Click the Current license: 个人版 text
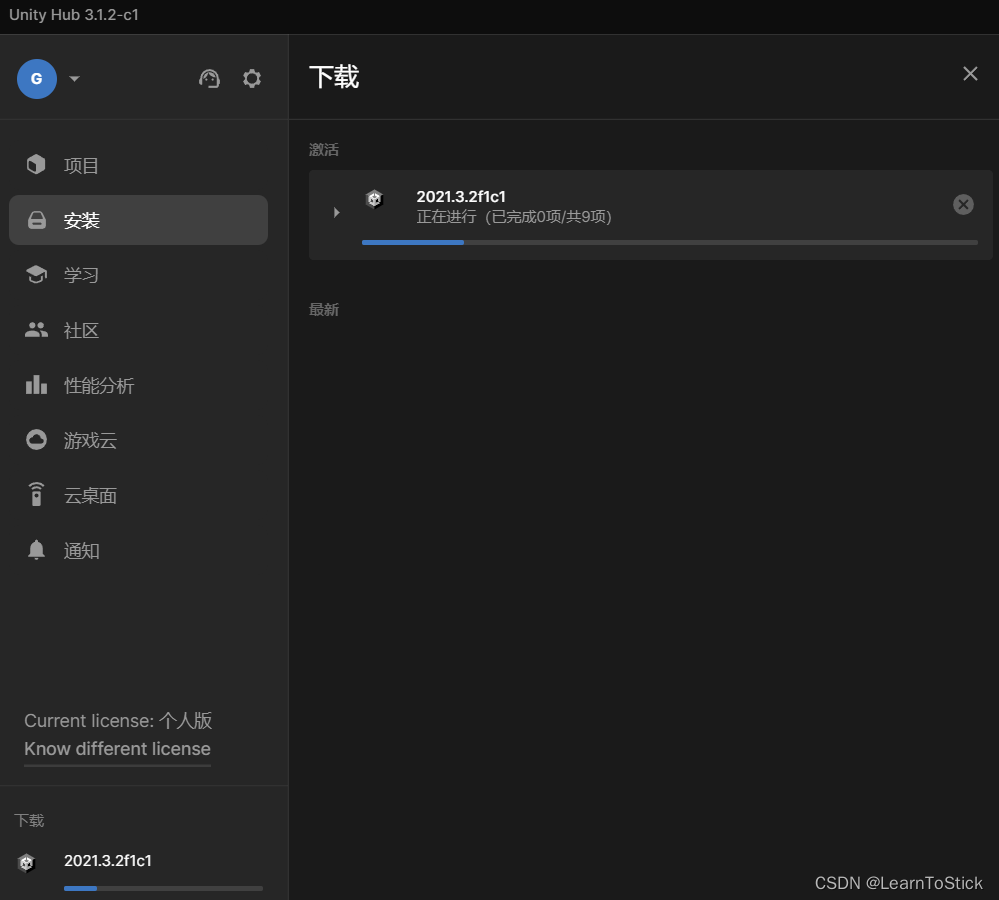 point(118,720)
